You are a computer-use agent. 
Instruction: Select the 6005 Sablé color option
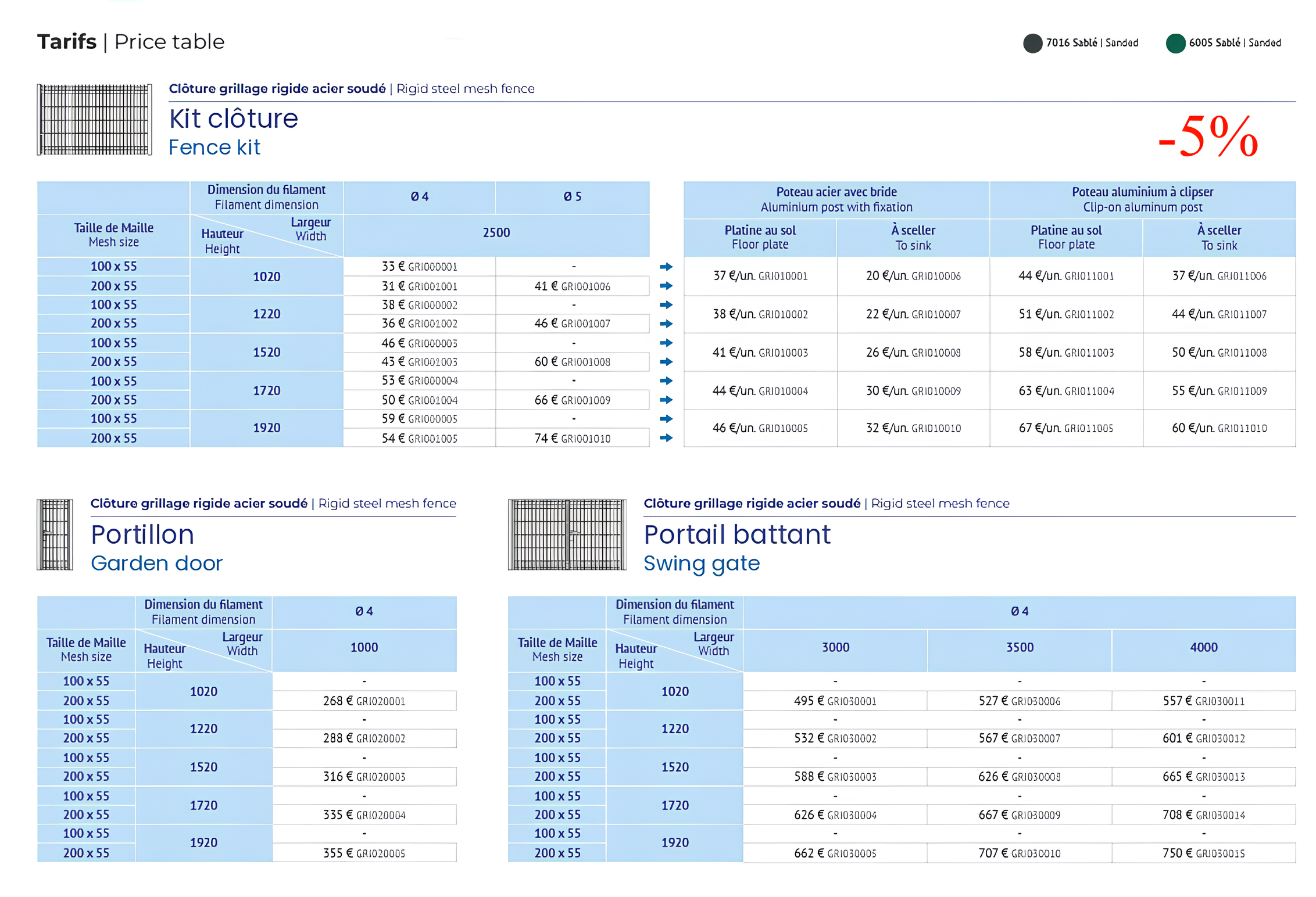(1235, 42)
